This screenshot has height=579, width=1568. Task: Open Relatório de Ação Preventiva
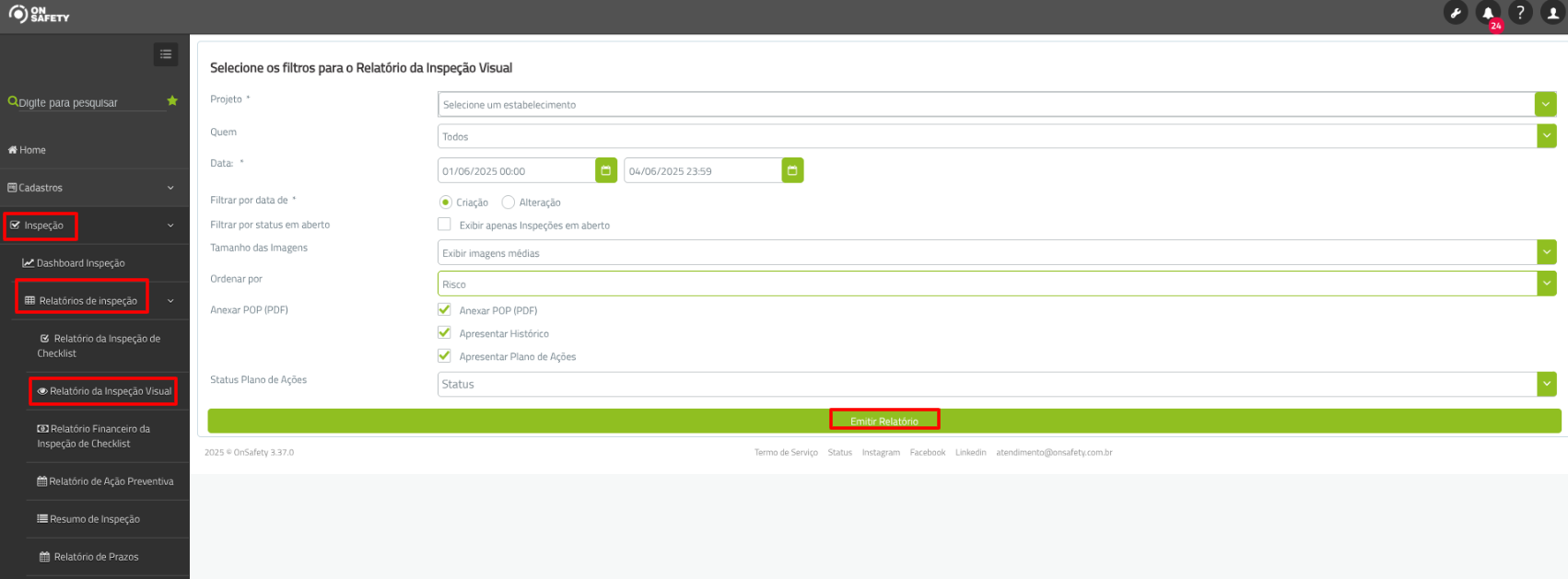tap(105, 481)
